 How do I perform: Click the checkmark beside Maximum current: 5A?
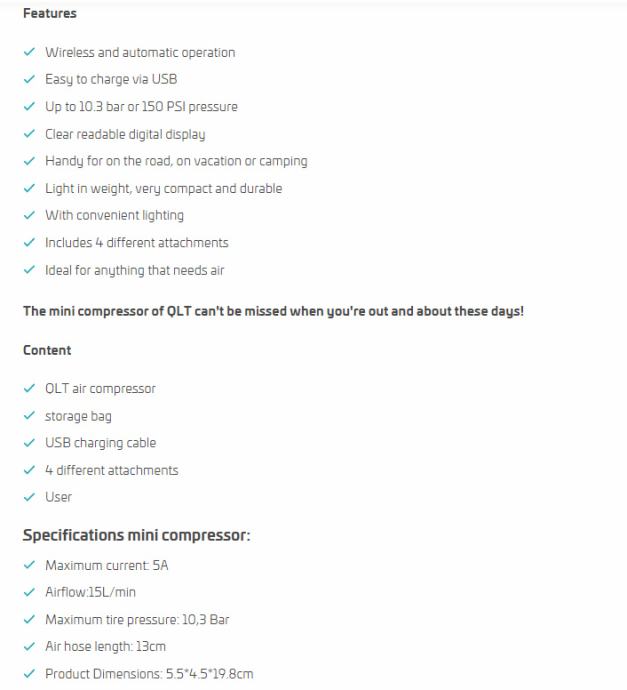click(29, 565)
